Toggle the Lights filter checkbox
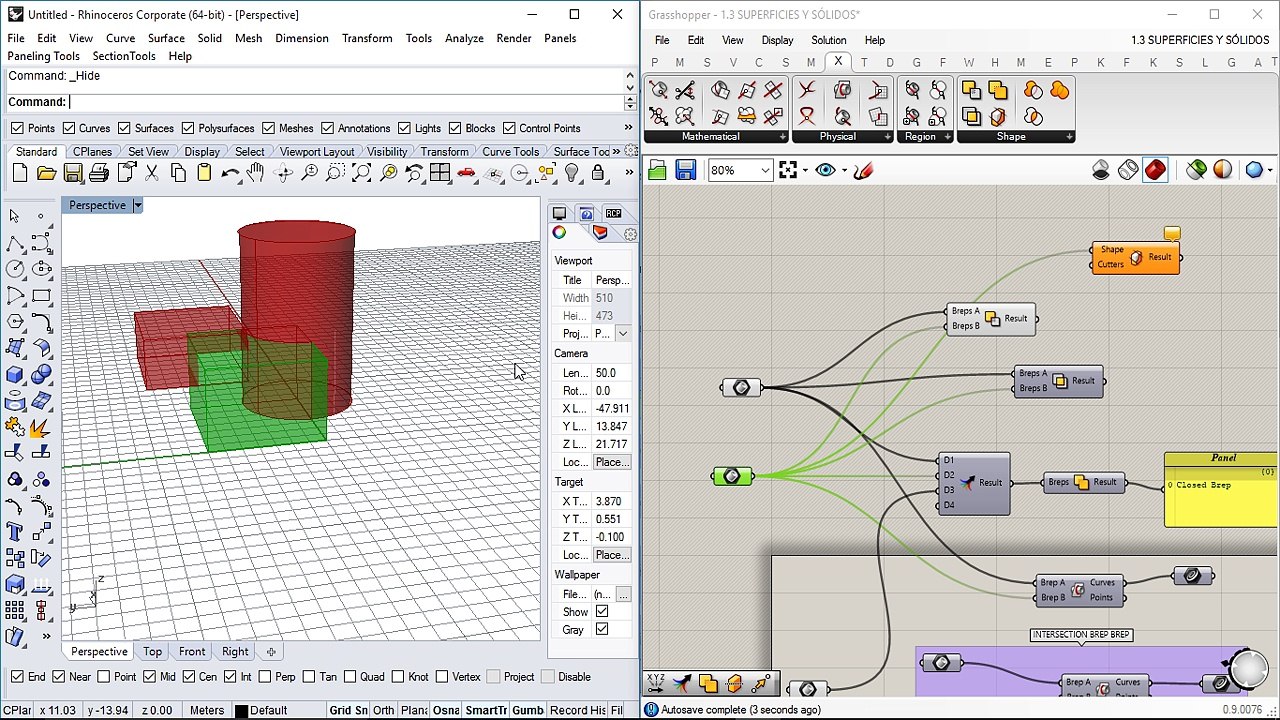This screenshot has height=720, width=1280. (x=404, y=128)
